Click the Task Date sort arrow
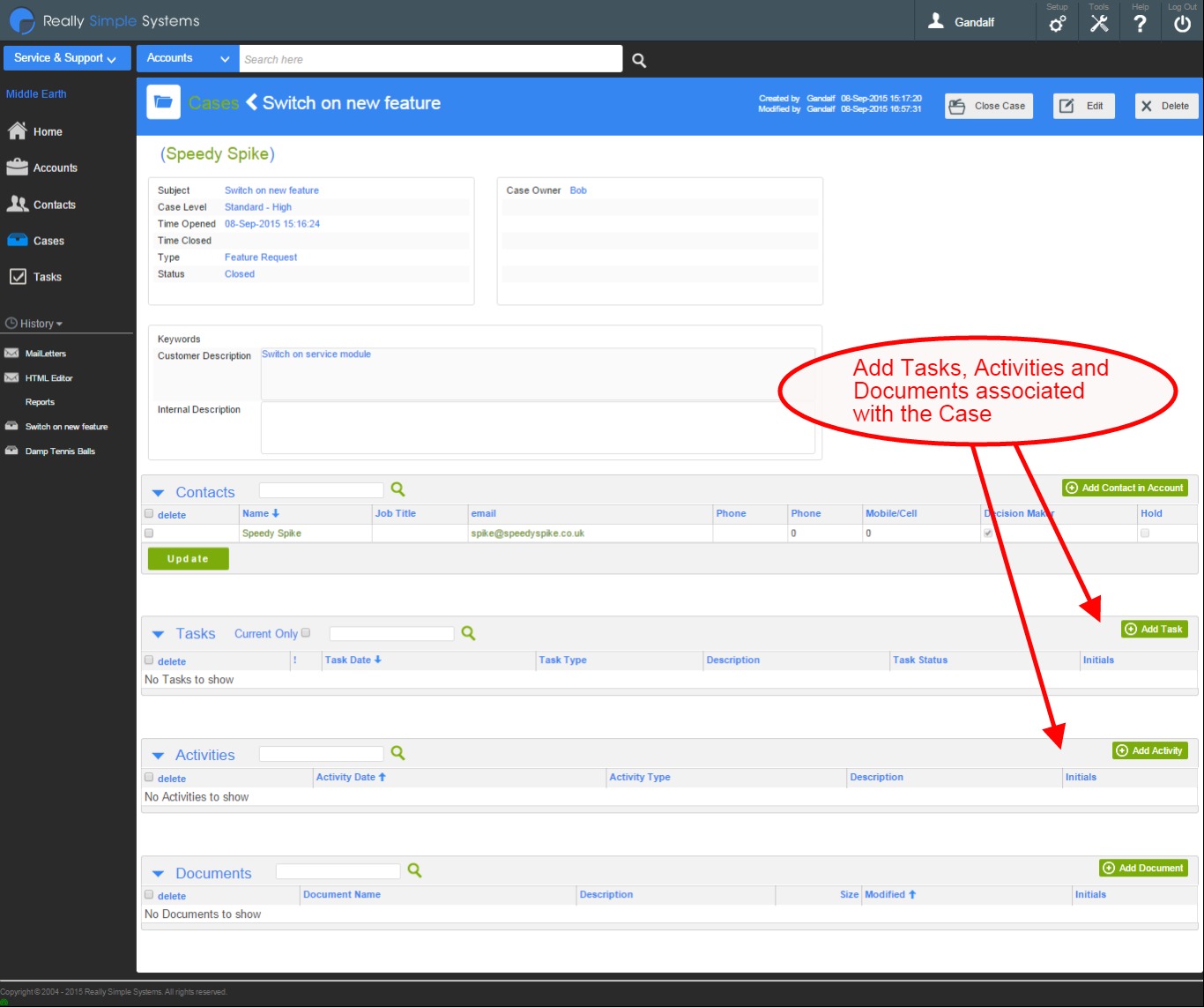 click(378, 660)
